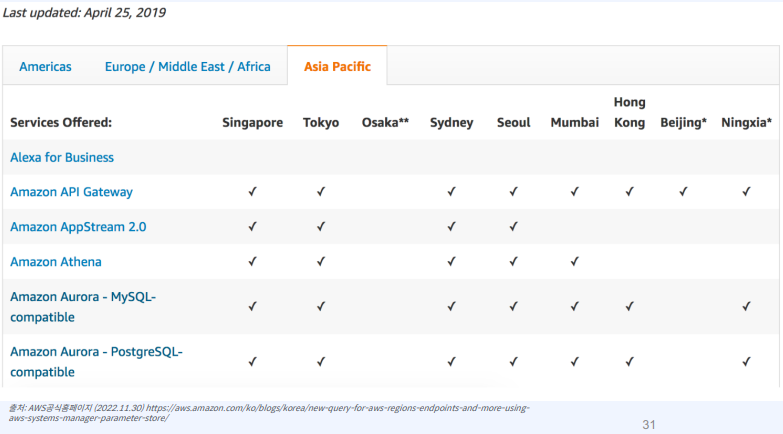Click Aurora PostgreSQL checkmark under Tokyo
This screenshot has height=434, width=783.
tap(321, 362)
